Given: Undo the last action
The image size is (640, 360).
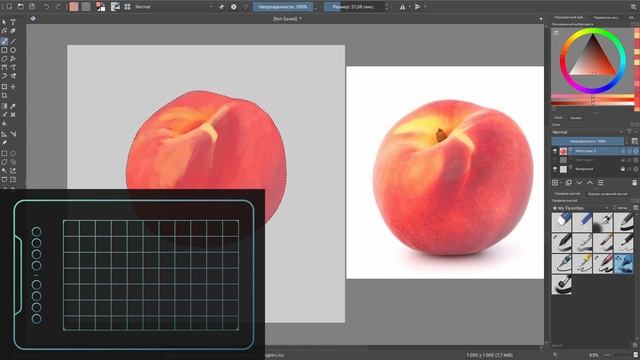Looking at the screenshot, I should pos(47,7).
